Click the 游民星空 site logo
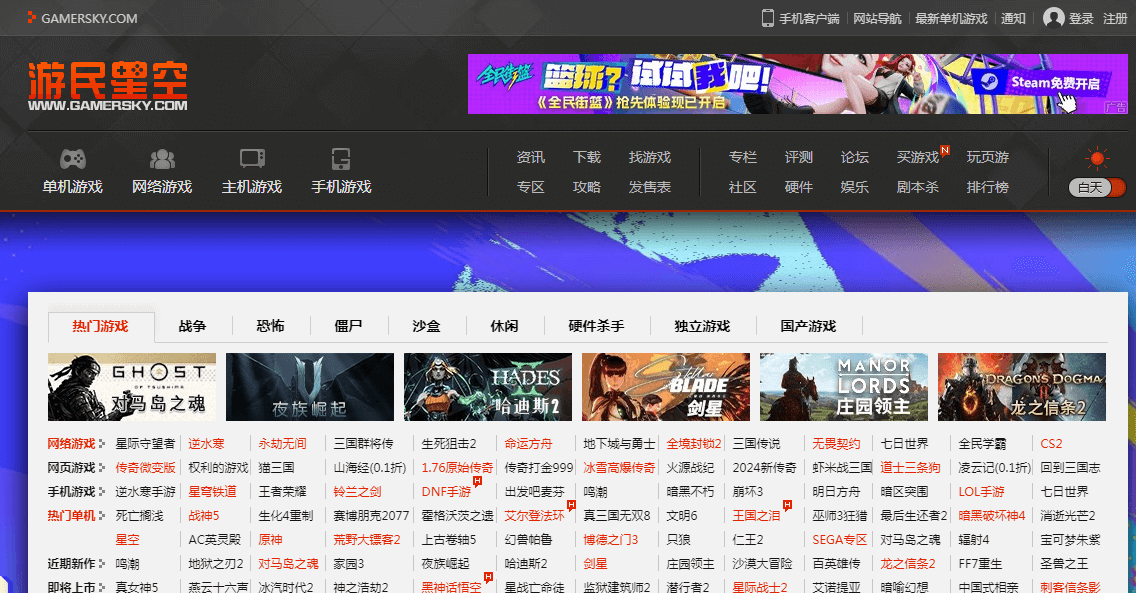The image size is (1136, 593). [108, 85]
